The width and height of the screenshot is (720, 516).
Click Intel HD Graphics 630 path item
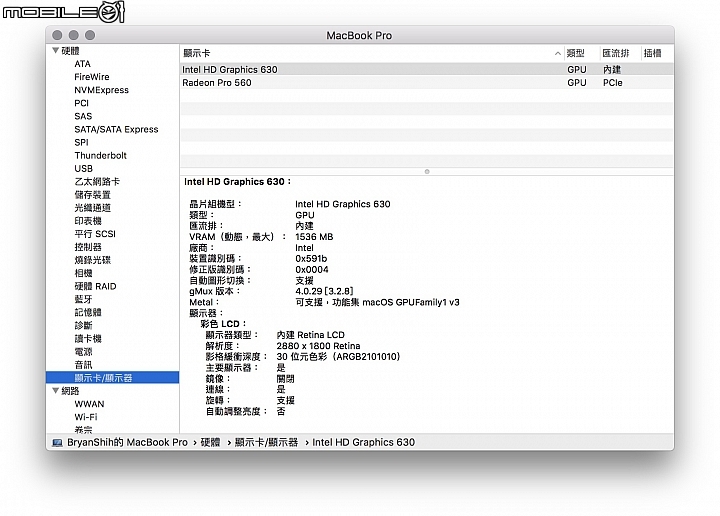pyautogui.click(x=363, y=443)
